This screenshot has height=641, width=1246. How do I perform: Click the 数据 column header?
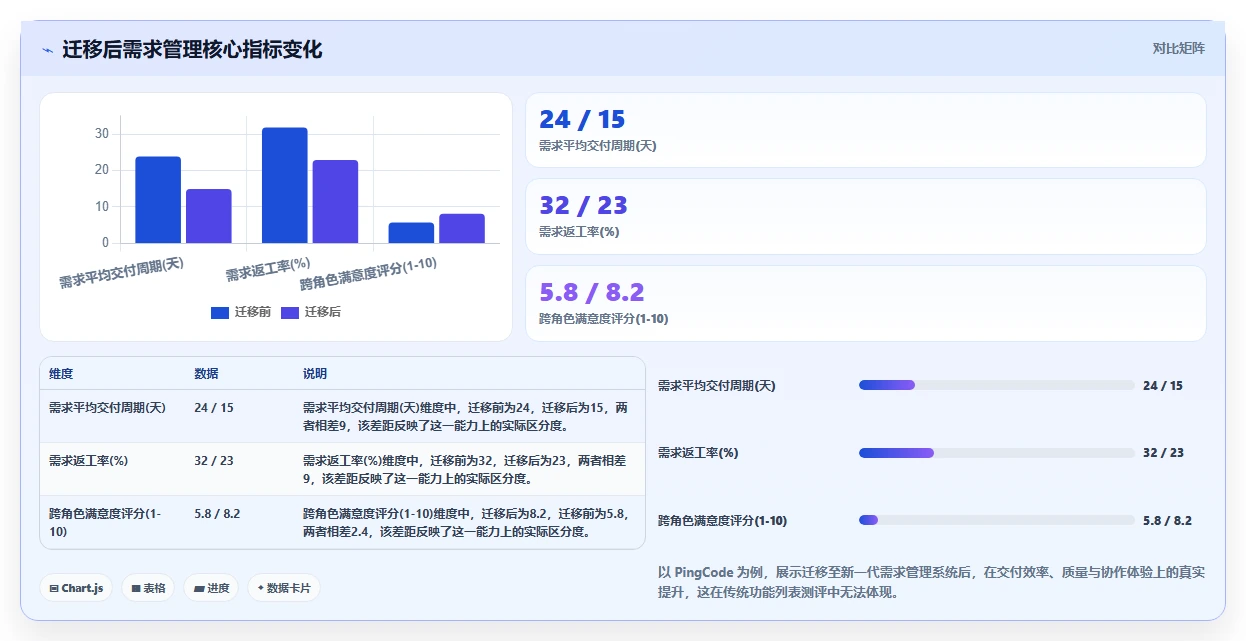click(206, 374)
